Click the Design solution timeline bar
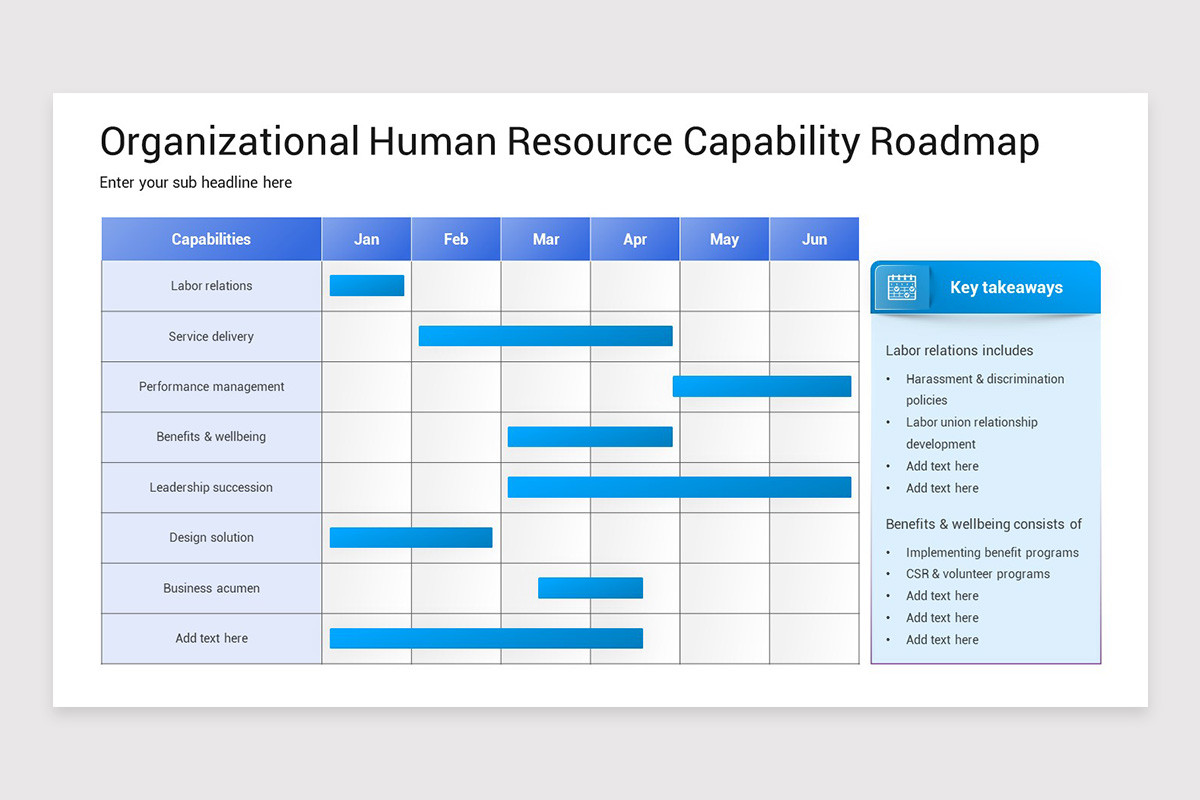This screenshot has width=1200, height=800. point(411,537)
